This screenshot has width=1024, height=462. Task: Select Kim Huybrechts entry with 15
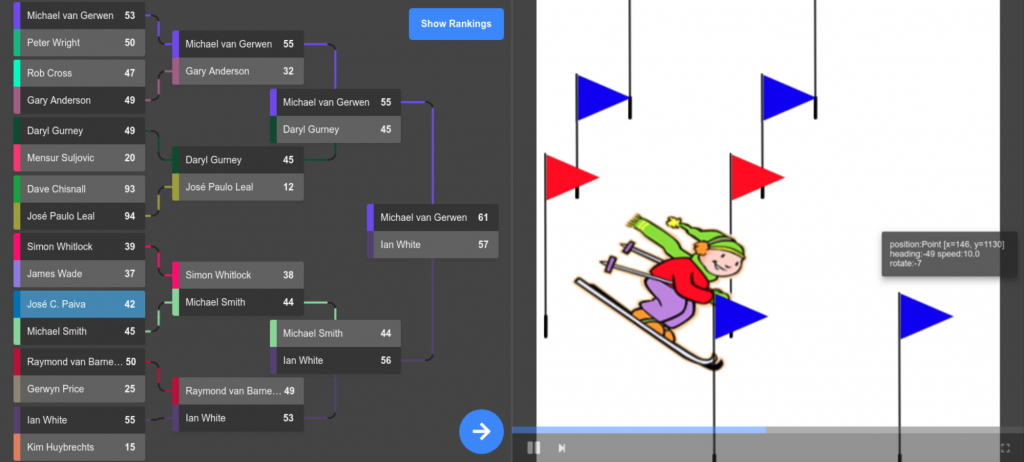click(x=79, y=447)
